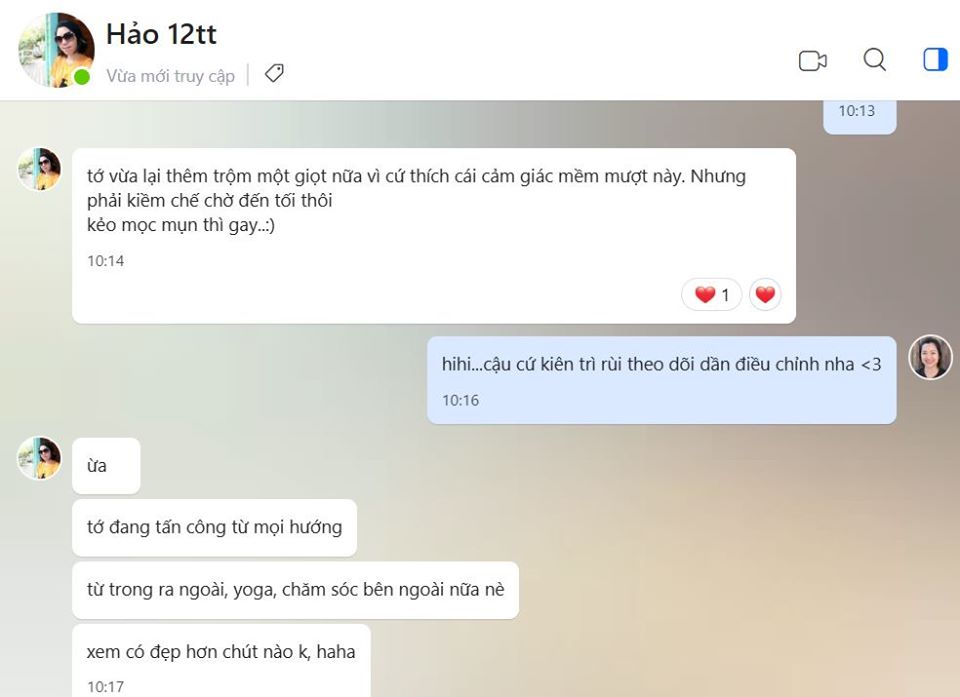Click the message "tớ đang tấn công từ mọi hướng"
This screenshot has height=697, width=960.
coord(214,528)
